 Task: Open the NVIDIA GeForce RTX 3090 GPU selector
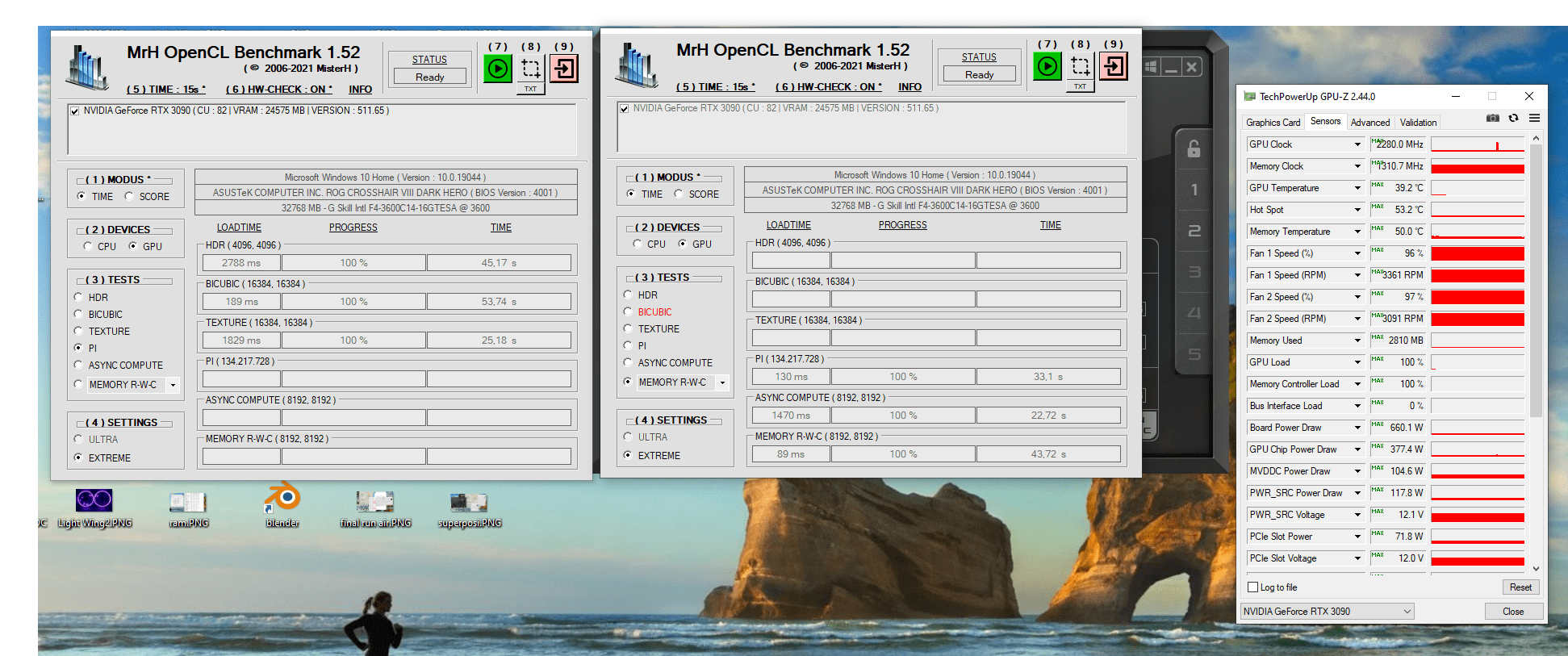1328,612
